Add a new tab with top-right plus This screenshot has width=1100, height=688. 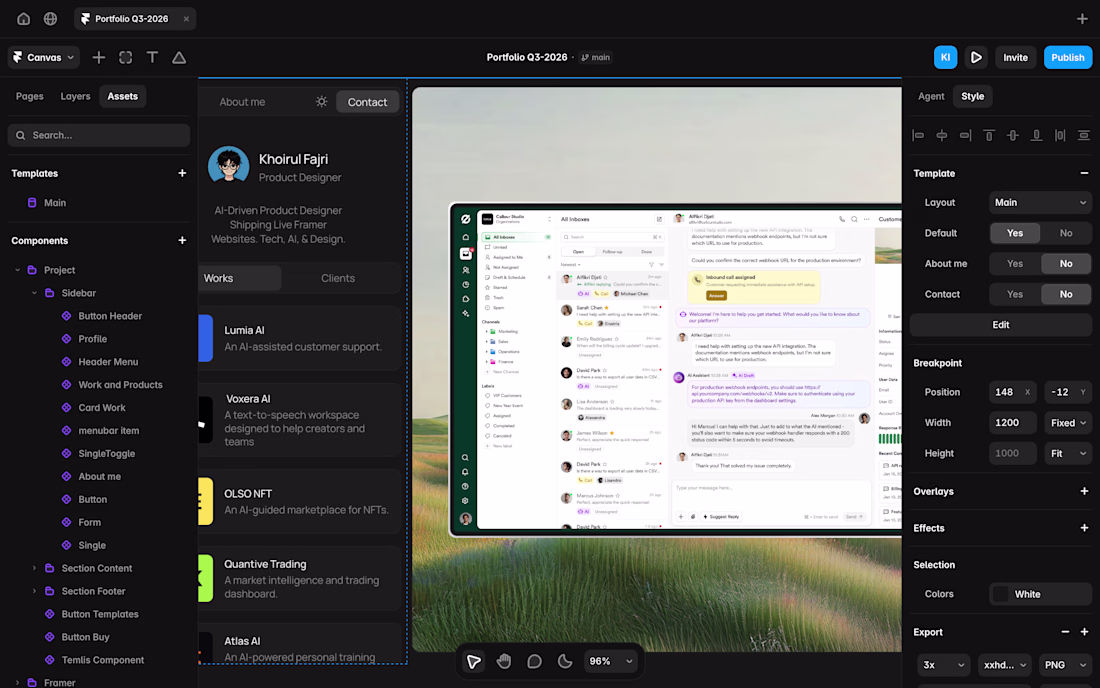tap(1082, 19)
